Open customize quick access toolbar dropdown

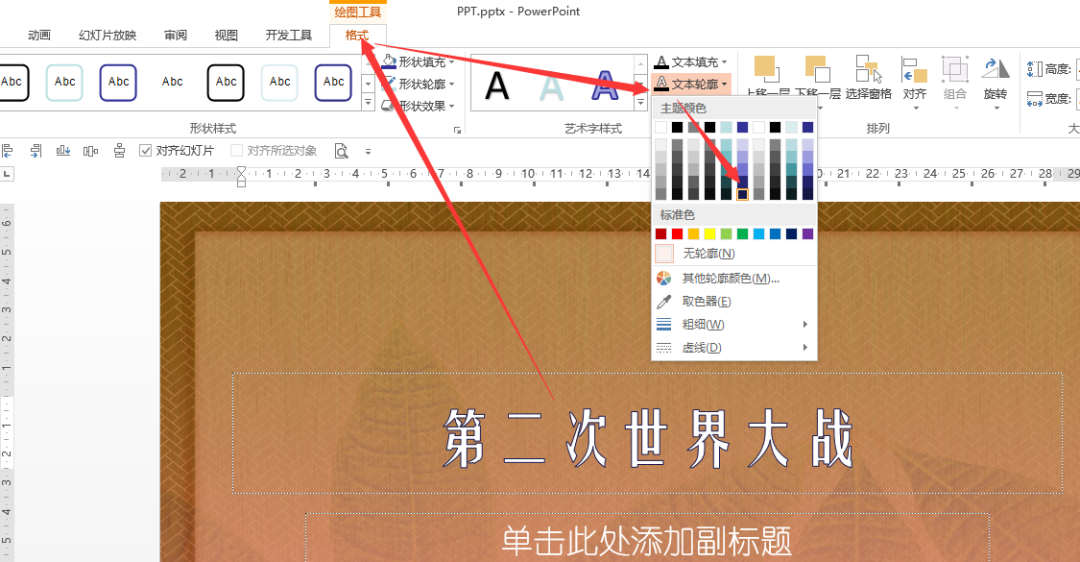click(x=368, y=152)
